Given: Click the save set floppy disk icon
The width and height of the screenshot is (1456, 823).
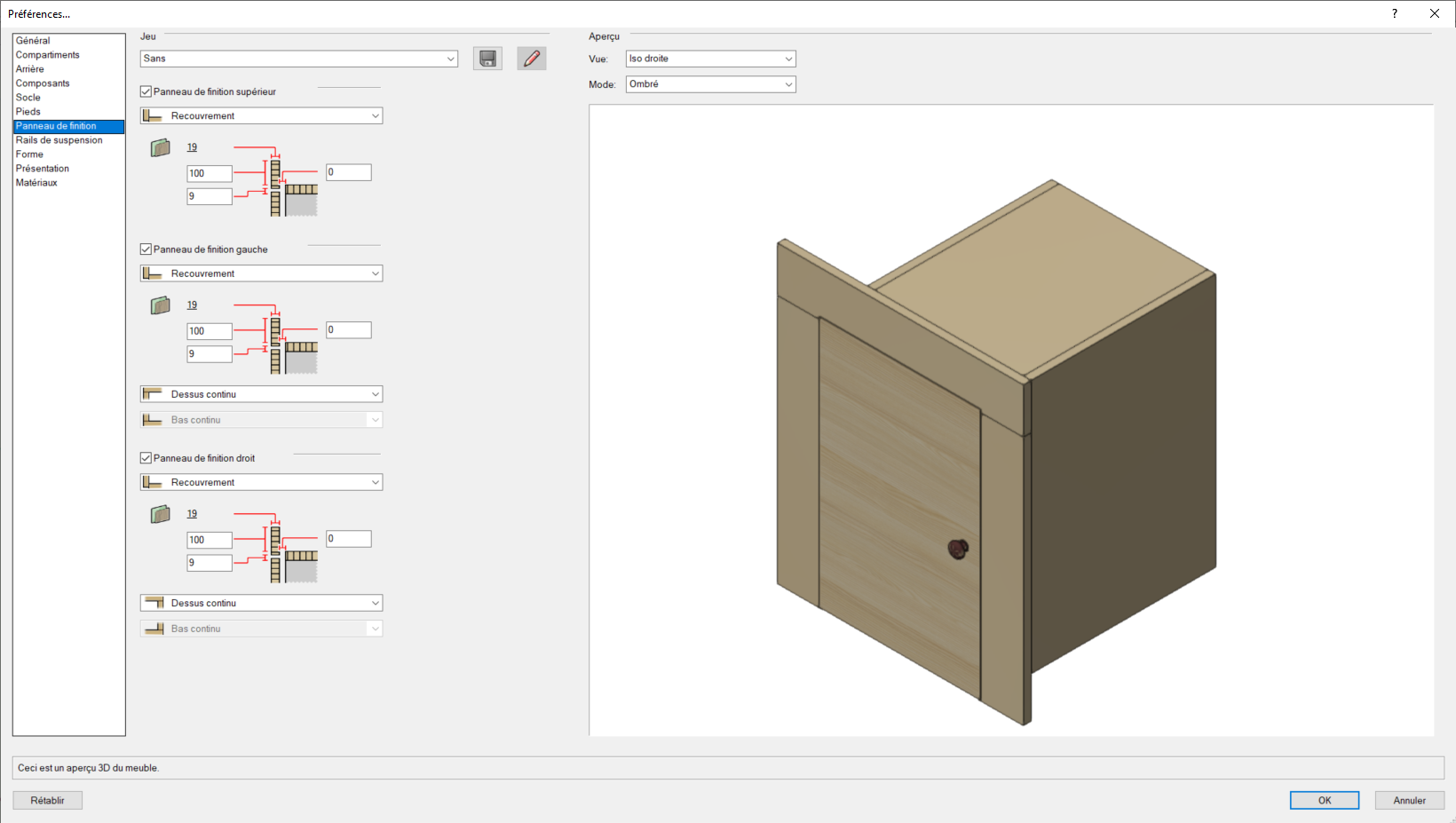Looking at the screenshot, I should tap(487, 59).
